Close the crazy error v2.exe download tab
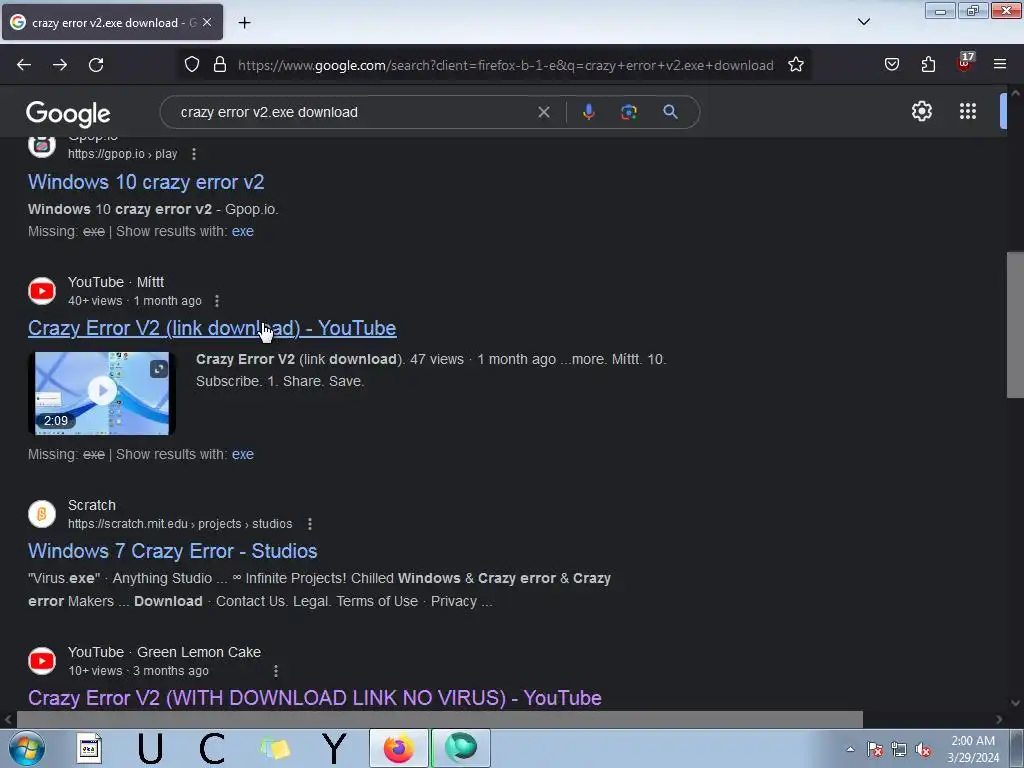Screen dimensions: 1024x768 point(207,22)
